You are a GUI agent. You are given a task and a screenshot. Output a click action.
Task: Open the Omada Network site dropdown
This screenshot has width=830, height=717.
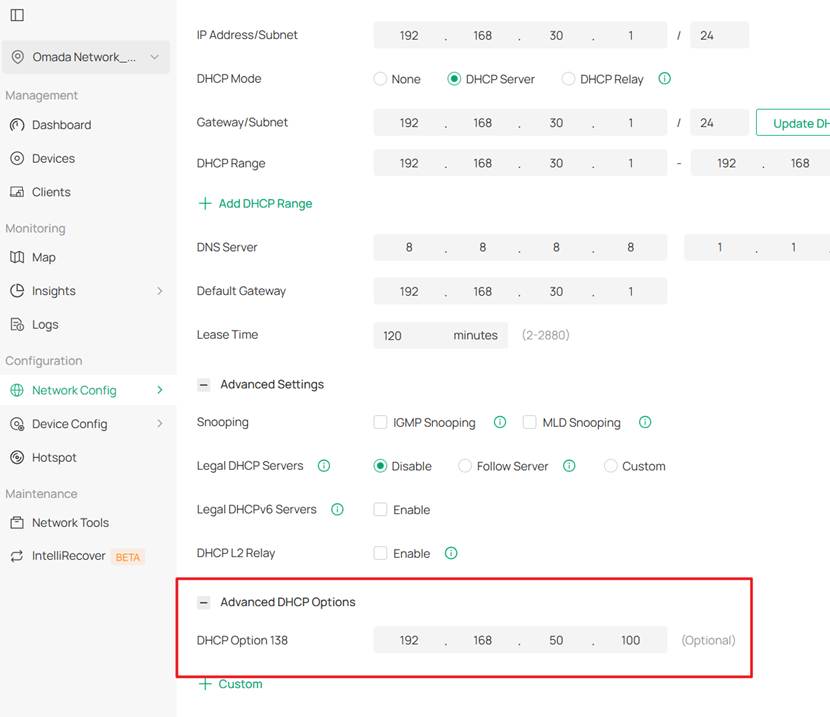tap(86, 57)
